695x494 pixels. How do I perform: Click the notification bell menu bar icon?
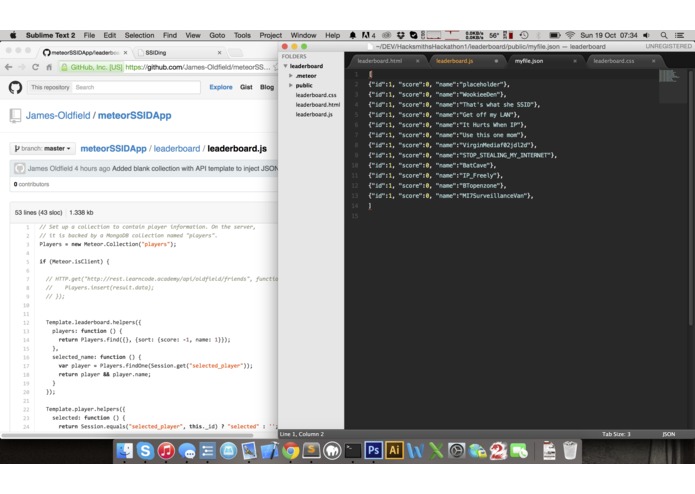(353, 35)
